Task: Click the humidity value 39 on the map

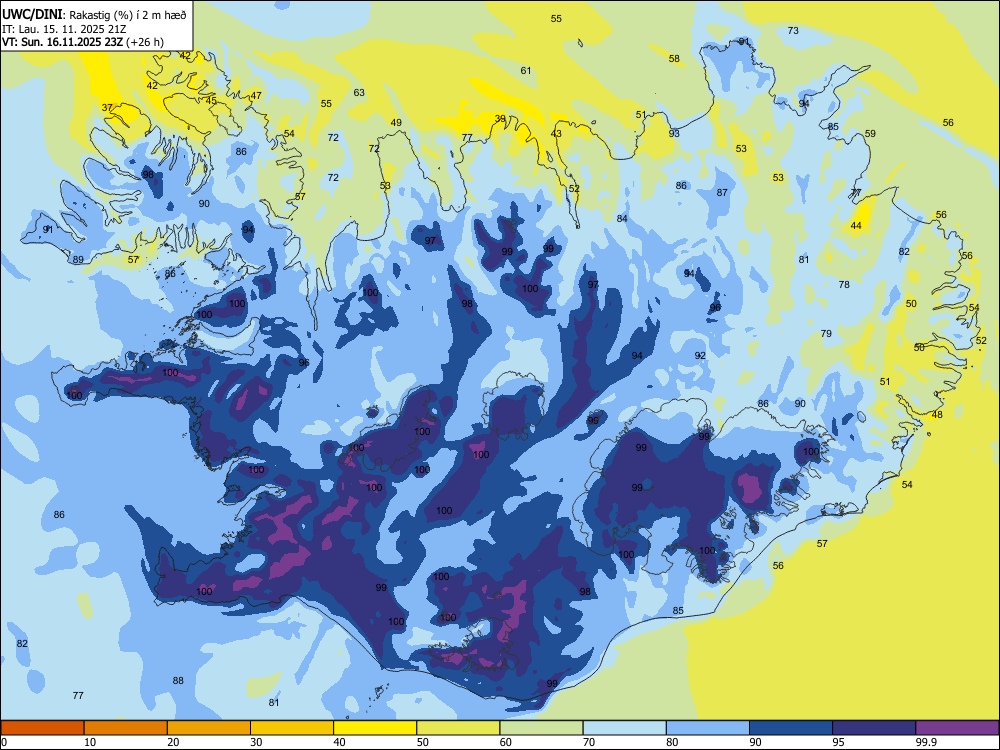Action: [x=500, y=119]
